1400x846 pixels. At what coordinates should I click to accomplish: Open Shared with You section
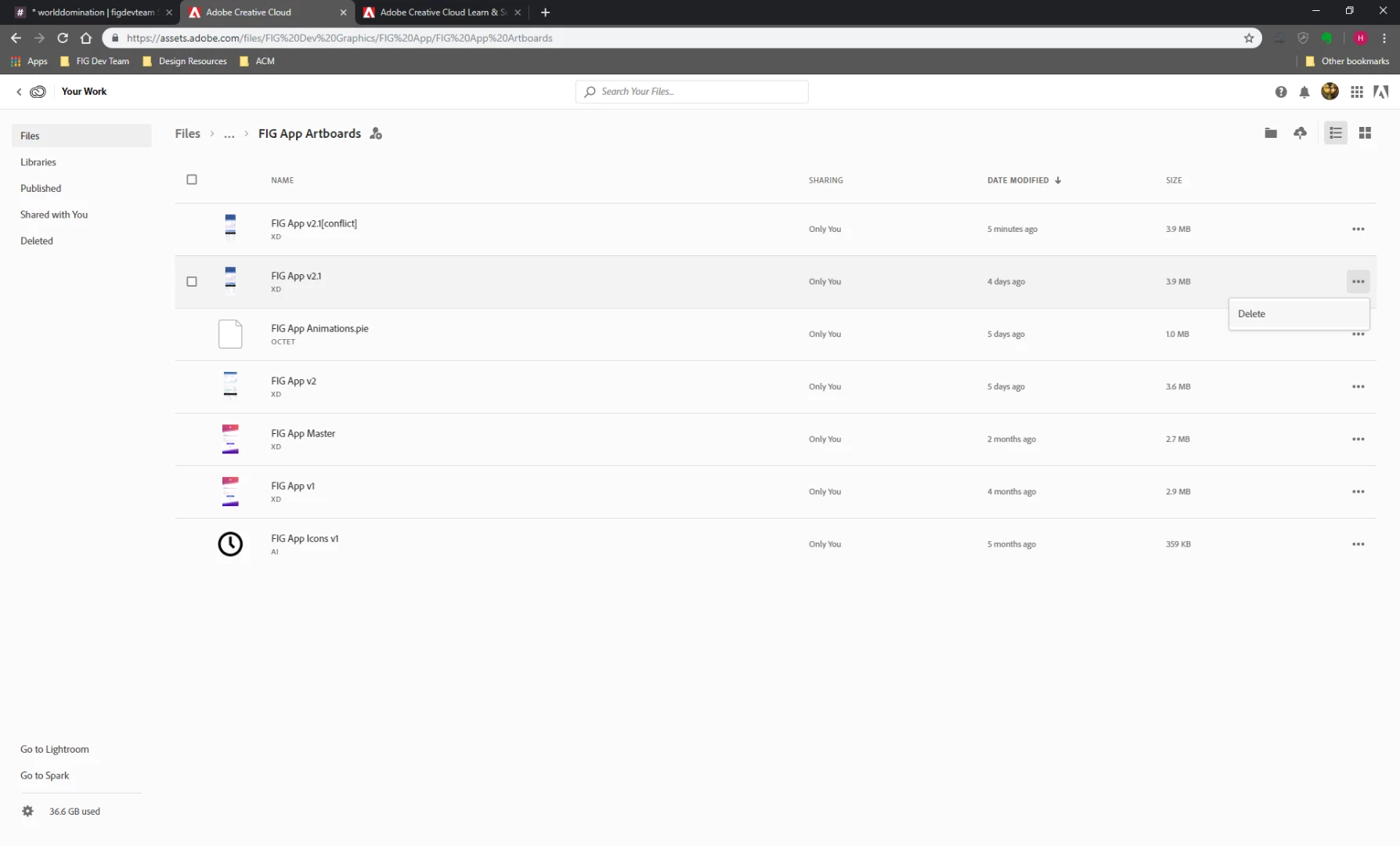click(54, 215)
